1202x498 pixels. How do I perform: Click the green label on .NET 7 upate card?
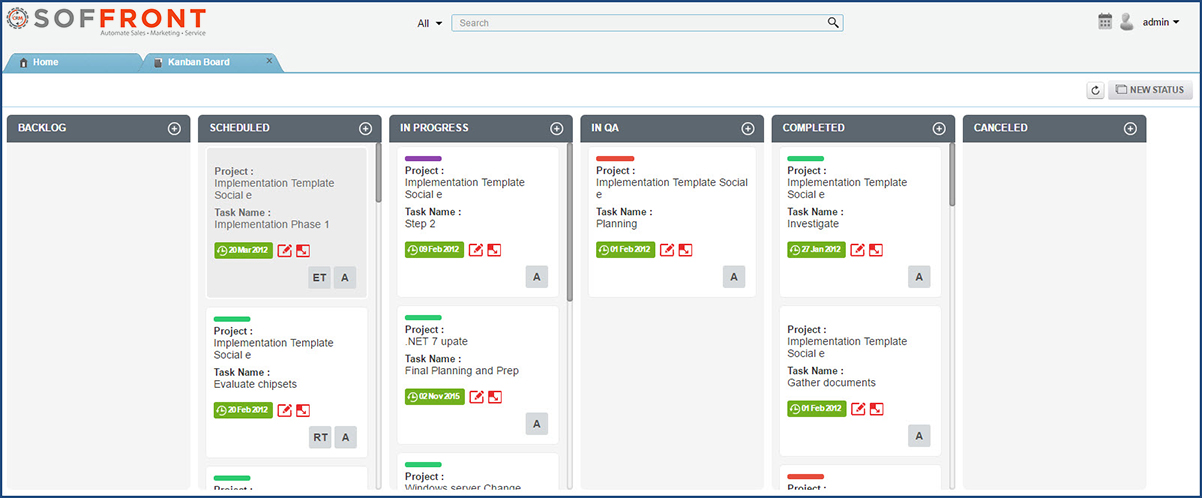pyautogui.click(x=423, y=317)
